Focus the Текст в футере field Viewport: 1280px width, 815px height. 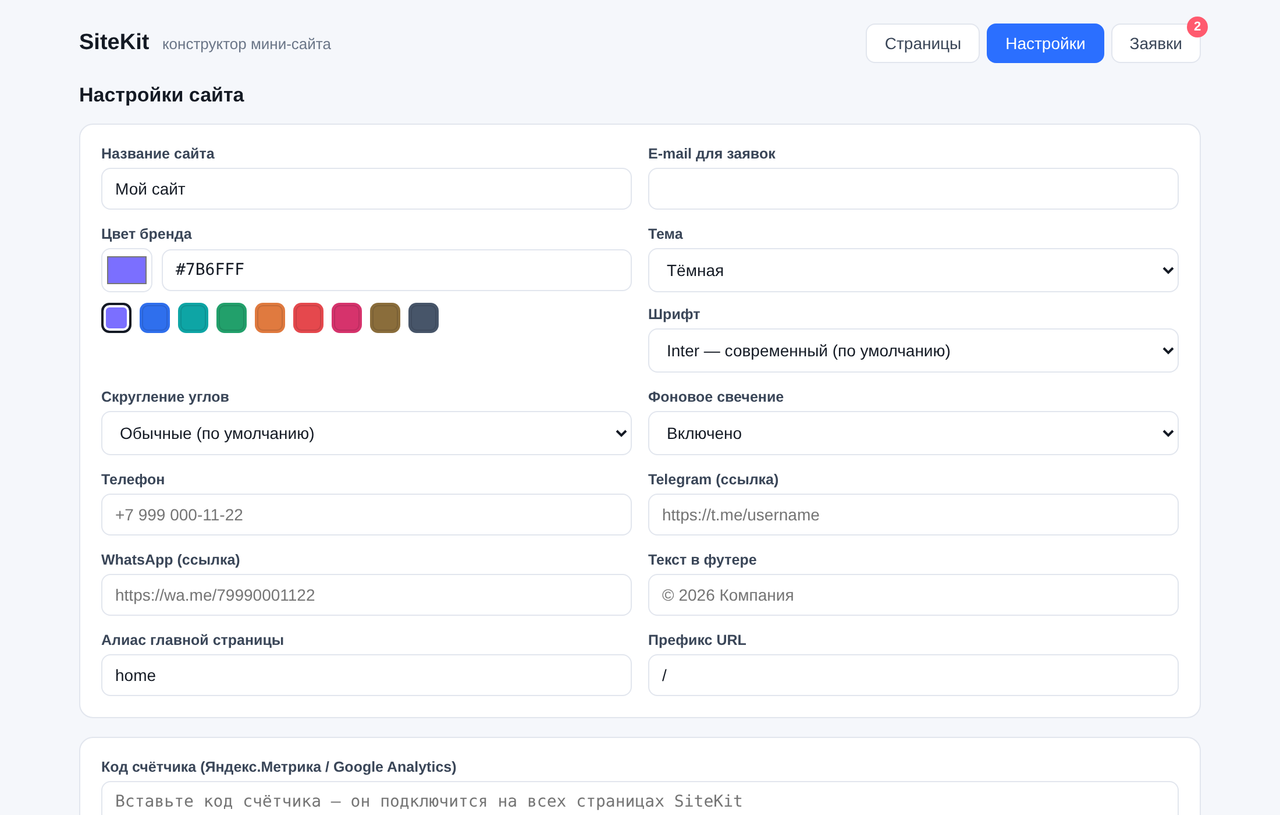[913, 595]
